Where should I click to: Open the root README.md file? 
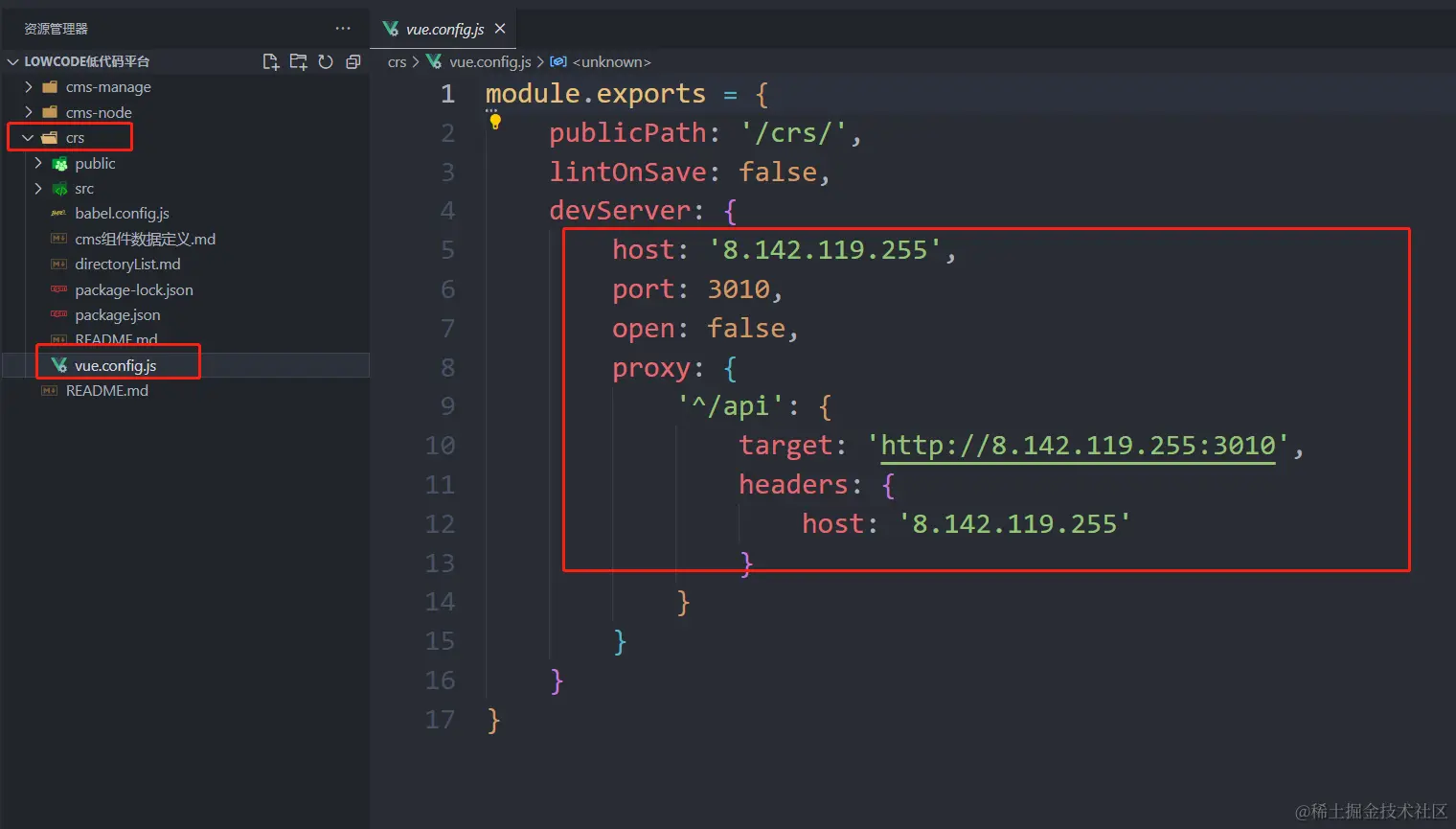(x=106, y=391)
